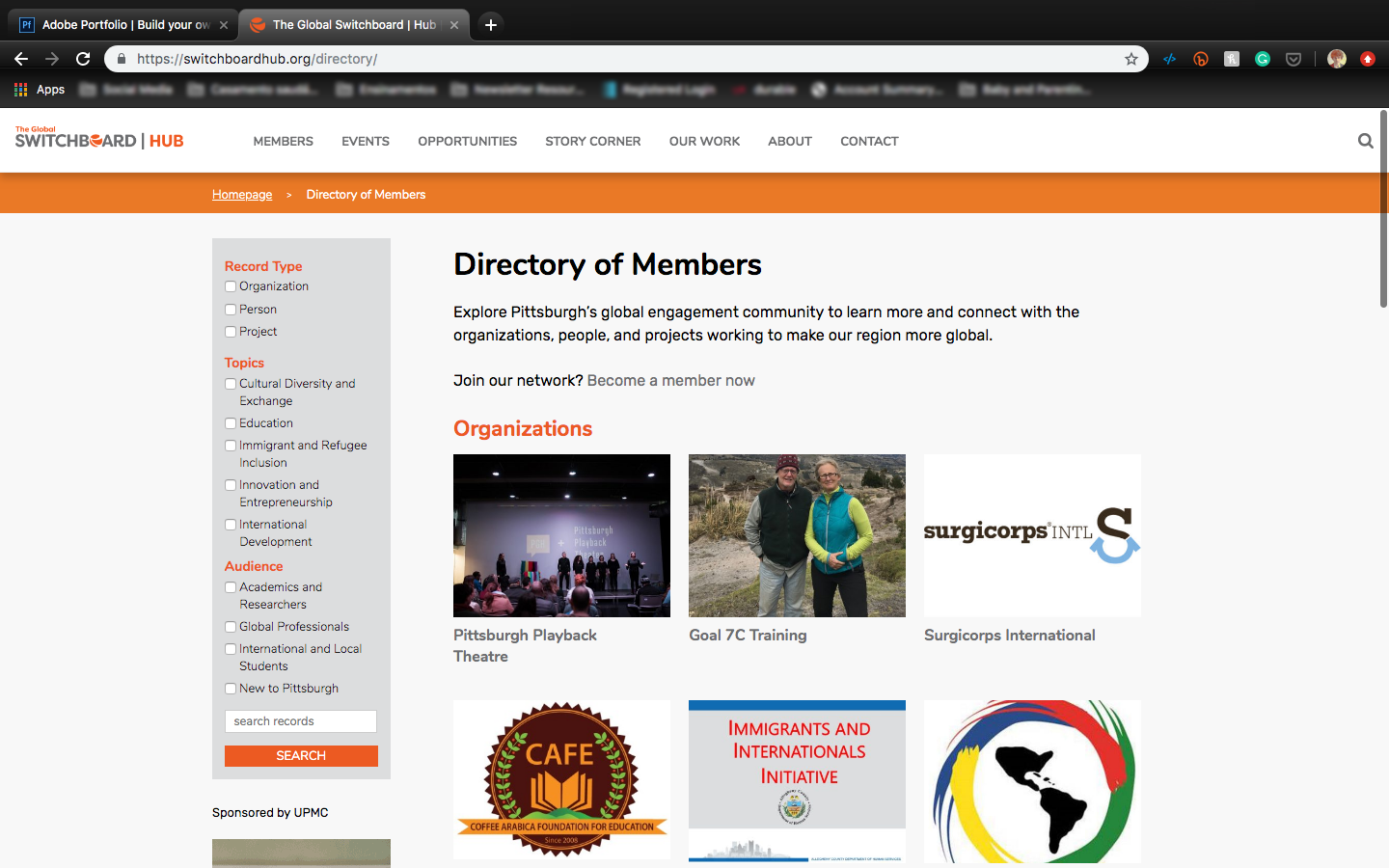Viewport: 1389px width, 868px height.
Task: Check the Organization record type
Action: [x=231, y=286]
